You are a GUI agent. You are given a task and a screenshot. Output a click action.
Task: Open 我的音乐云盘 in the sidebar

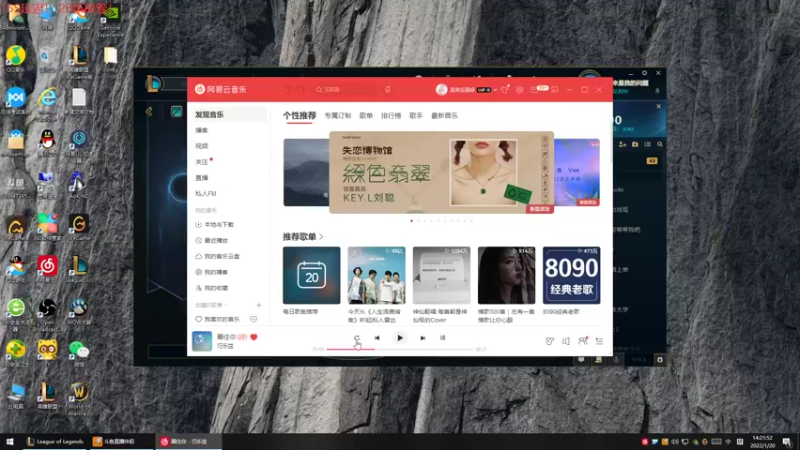tap(217, 256)
